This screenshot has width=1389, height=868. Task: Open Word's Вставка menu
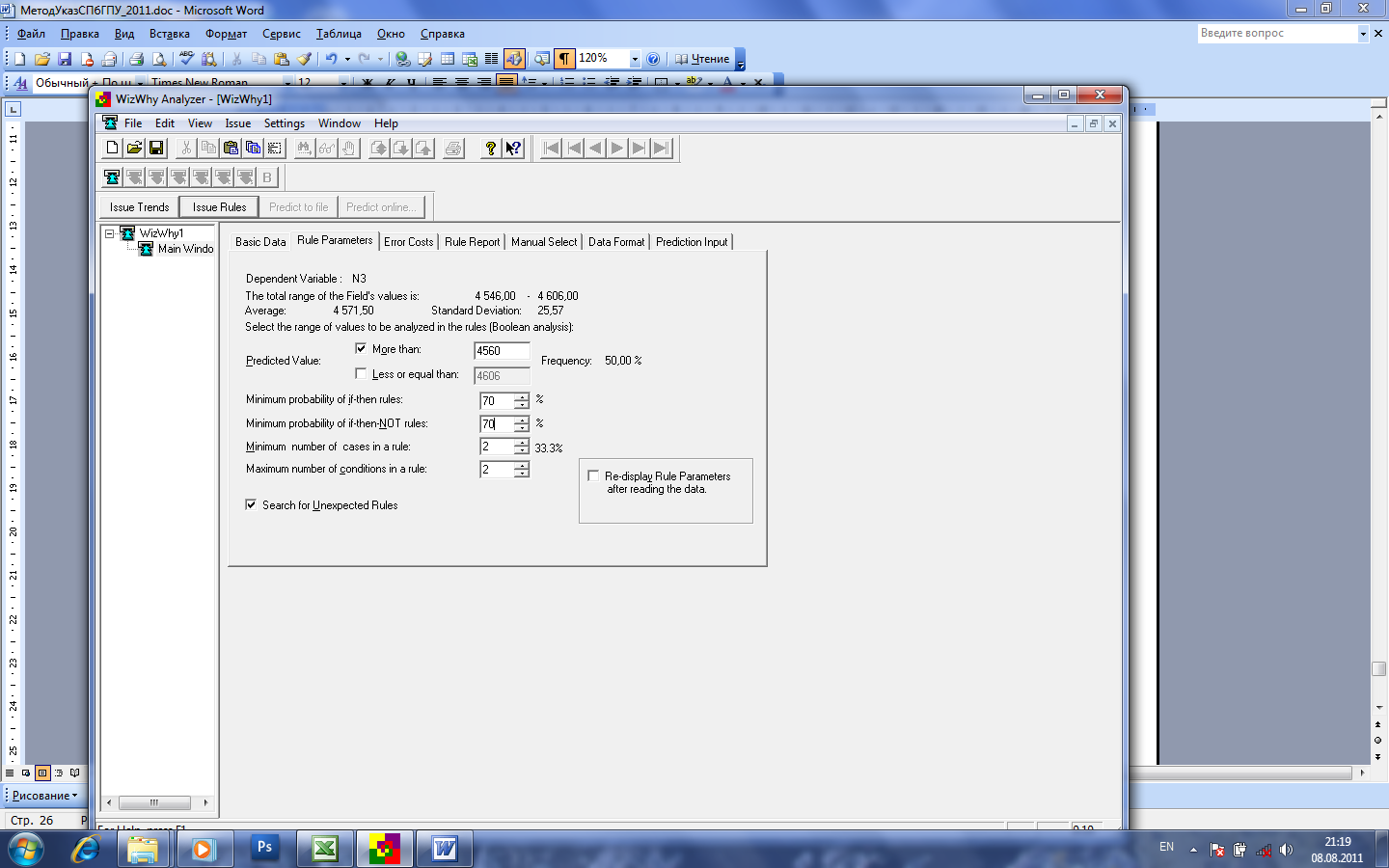[x=170, y=34]
